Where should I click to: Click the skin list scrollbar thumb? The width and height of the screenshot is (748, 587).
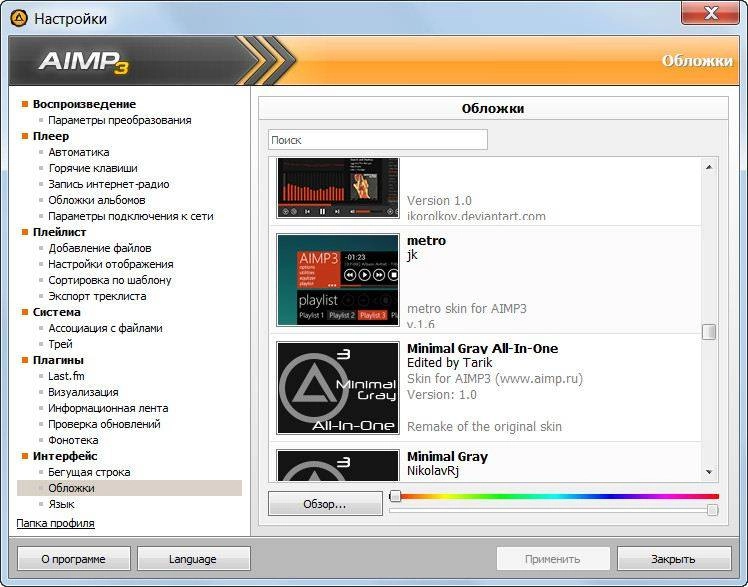tap(709, 332)
